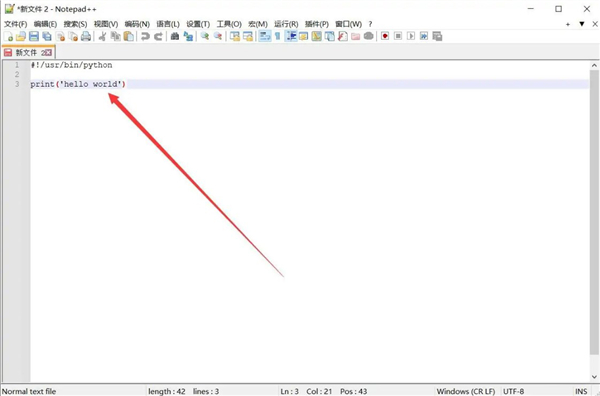Close the 新文件 2 tab with its X
This screenshot has width=600, height=396.
click(x=49, y=53)
